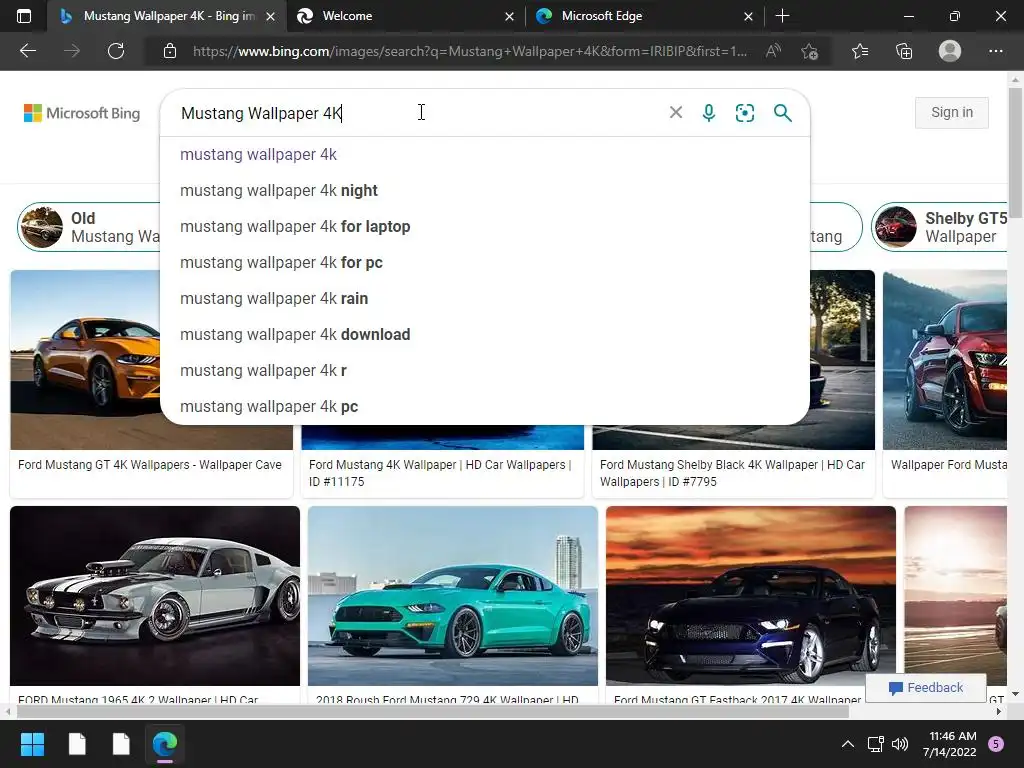
Task: Open Edge Settings and more menu
Action: coord(995,51)
